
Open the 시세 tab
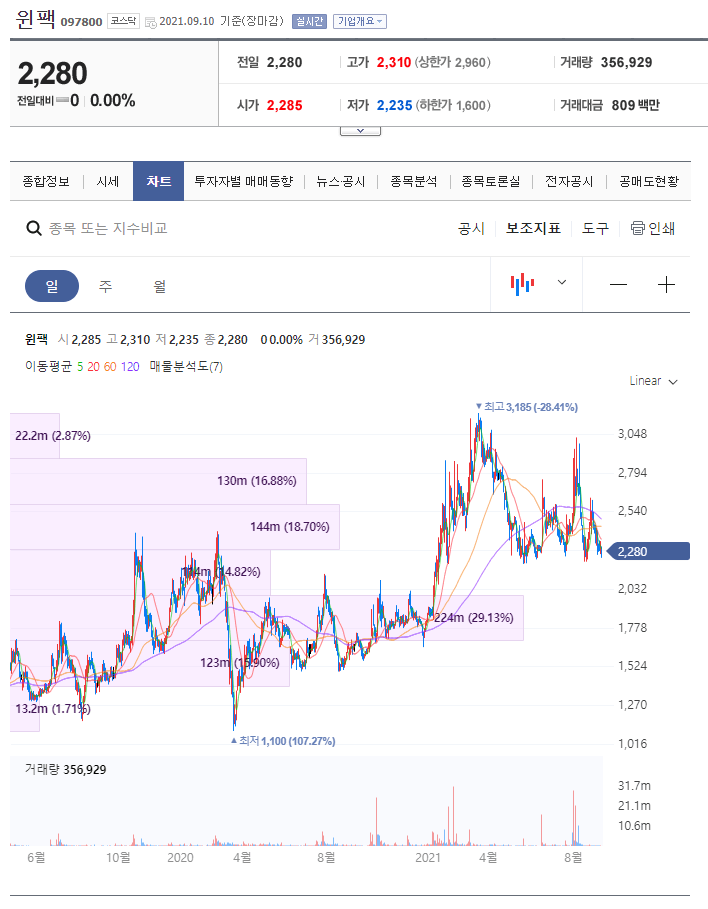coord(107,181)
